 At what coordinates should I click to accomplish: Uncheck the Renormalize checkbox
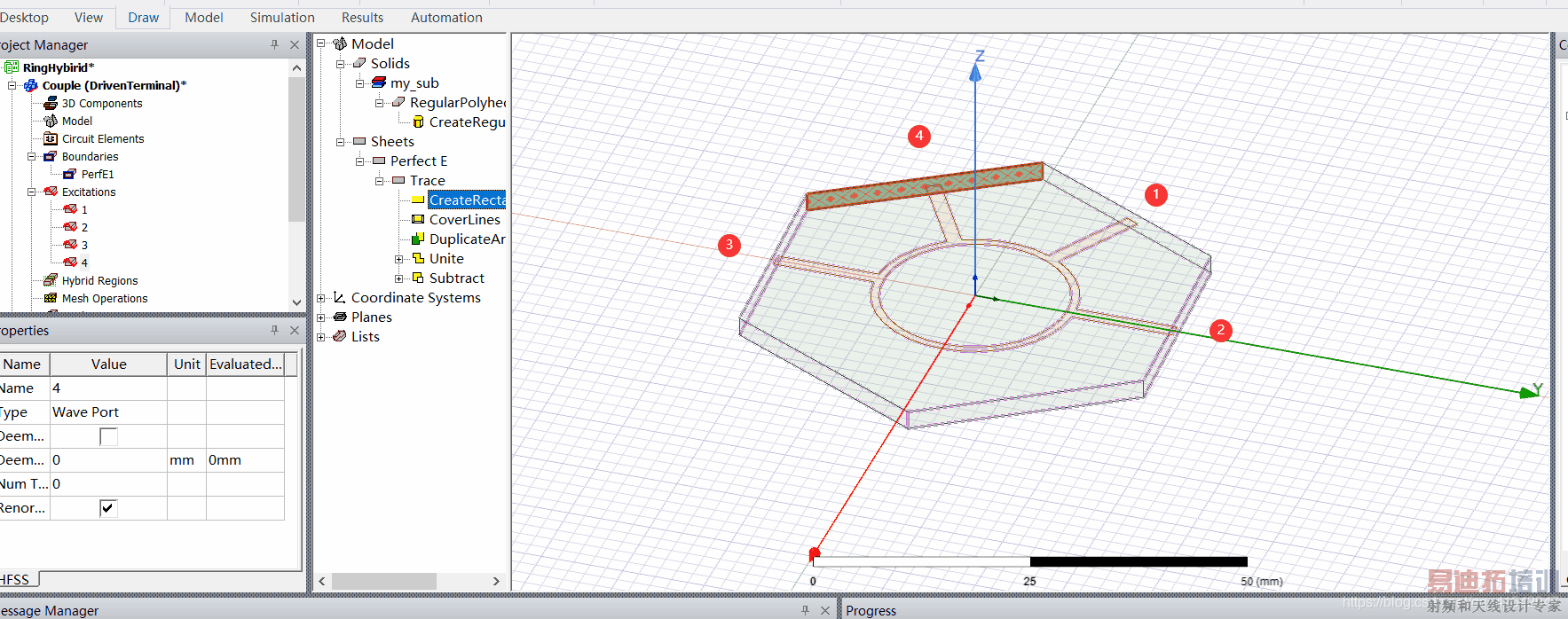108,508
